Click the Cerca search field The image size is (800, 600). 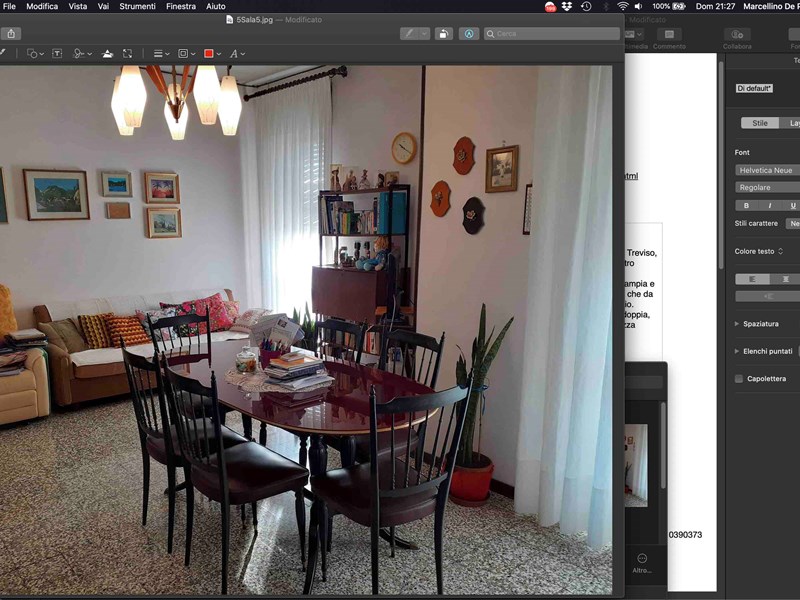pyautogui.click(x=552, y=33)
